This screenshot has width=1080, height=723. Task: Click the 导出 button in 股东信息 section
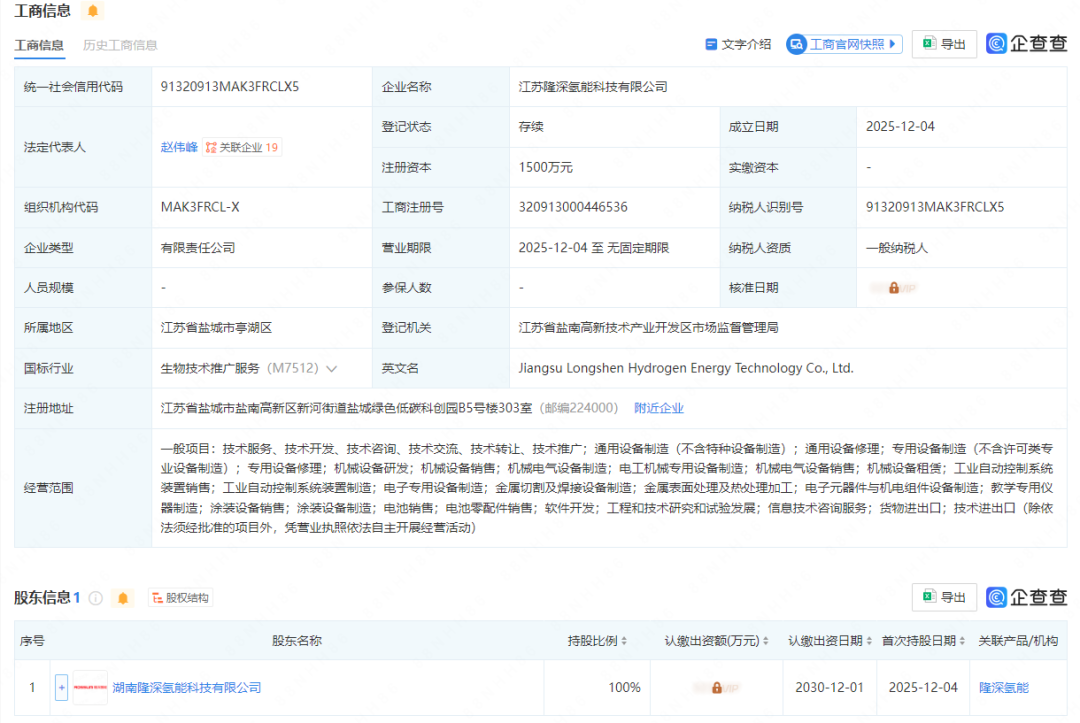(x=943, y=597)
